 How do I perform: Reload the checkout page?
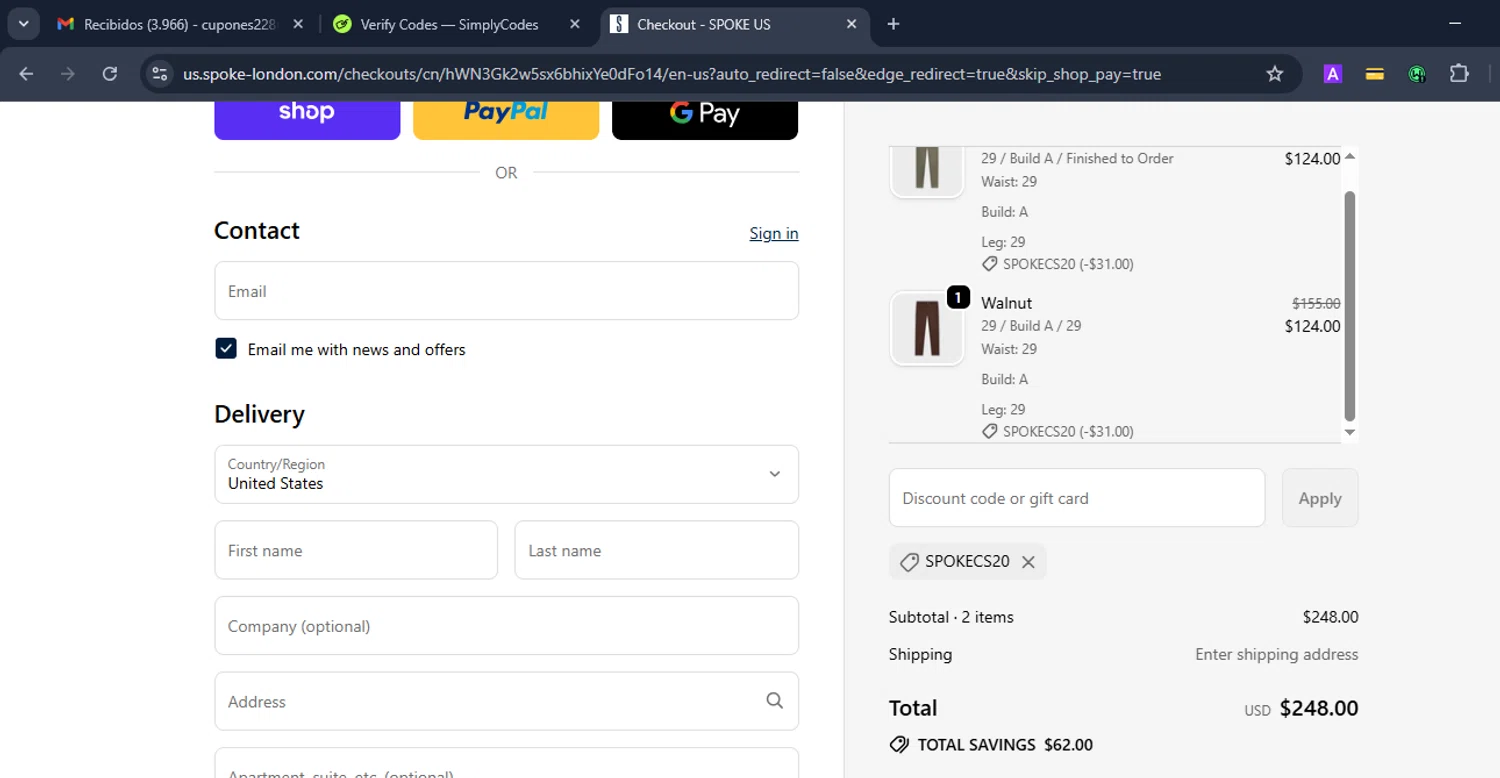110,74
